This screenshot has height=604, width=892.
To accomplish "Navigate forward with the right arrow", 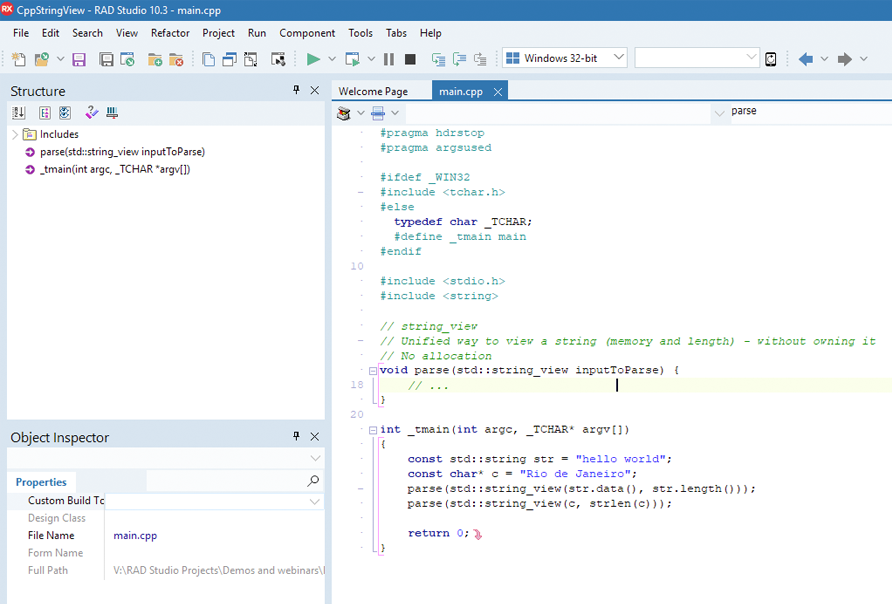I will click(x=845, y=59).
